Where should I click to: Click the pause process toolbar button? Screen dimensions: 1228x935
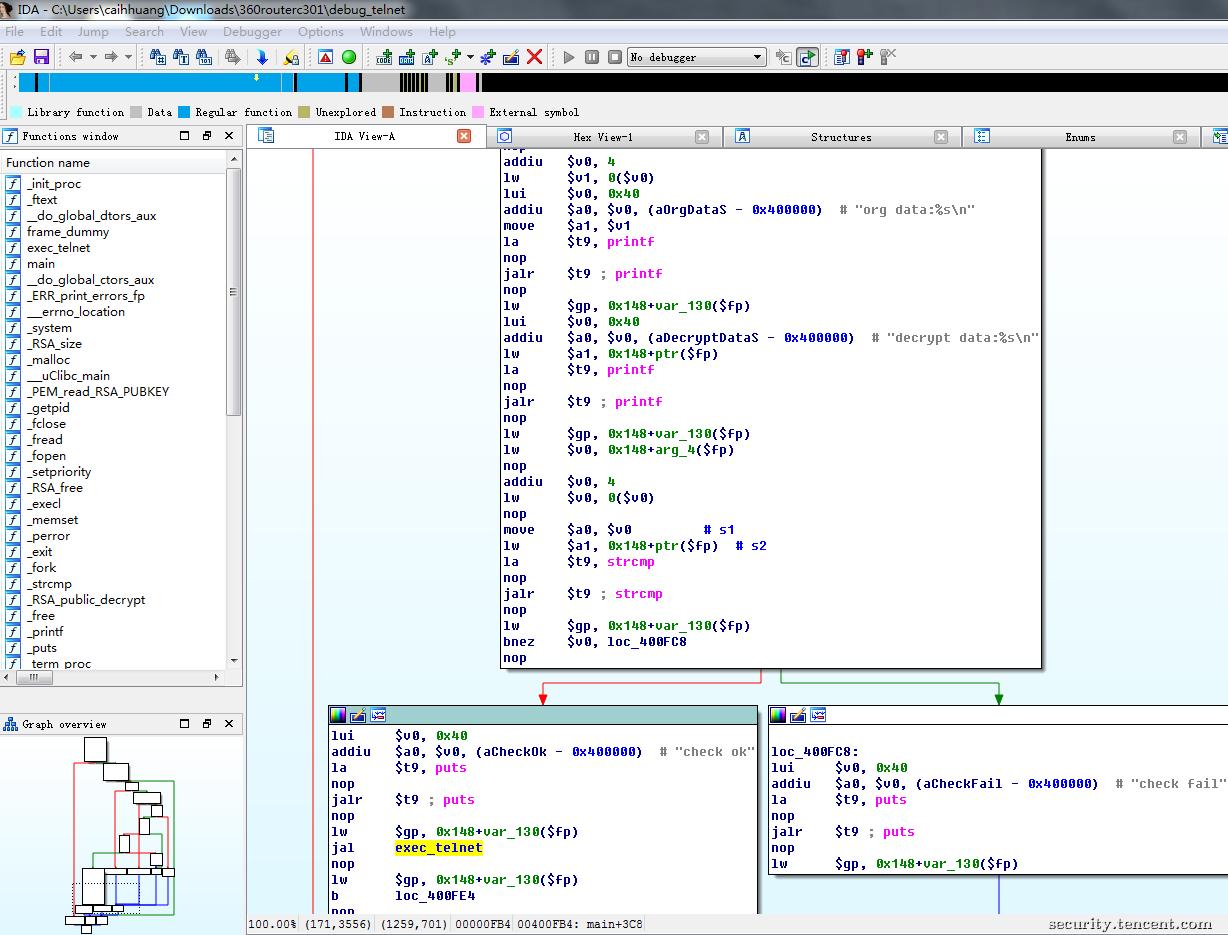click(592, 57)
